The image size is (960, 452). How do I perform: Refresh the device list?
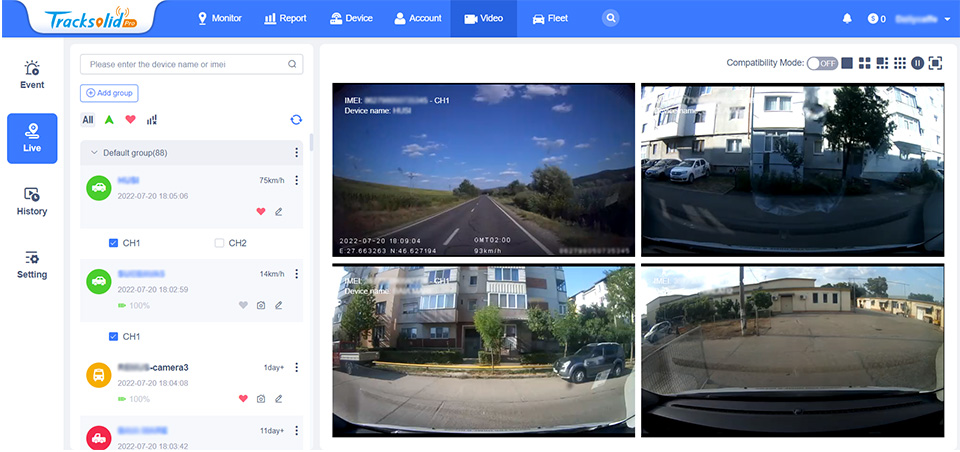(x=296, y=119)
